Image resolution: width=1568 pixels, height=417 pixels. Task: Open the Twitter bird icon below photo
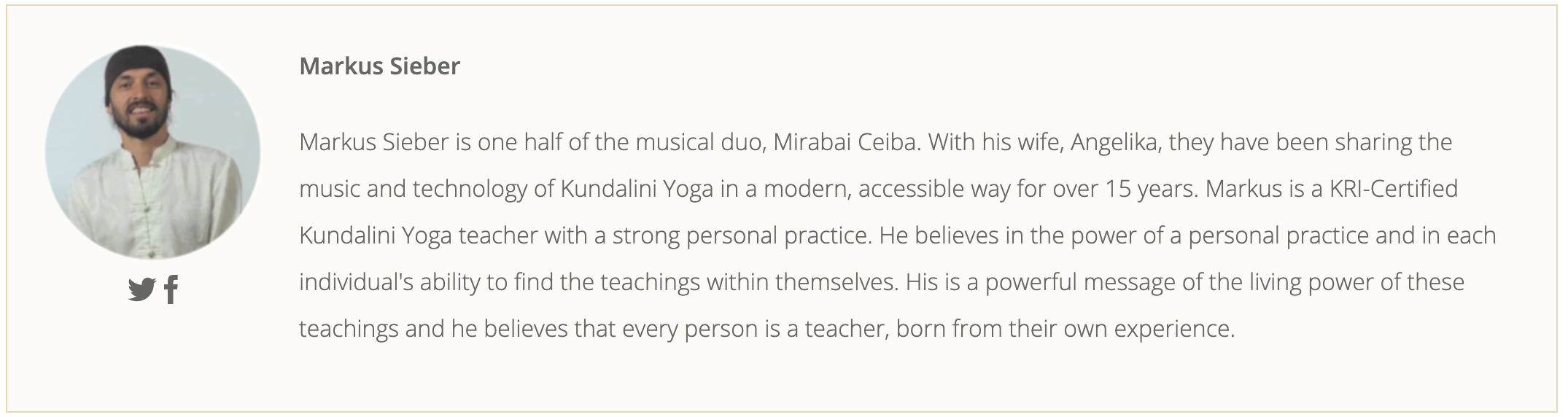141,290
